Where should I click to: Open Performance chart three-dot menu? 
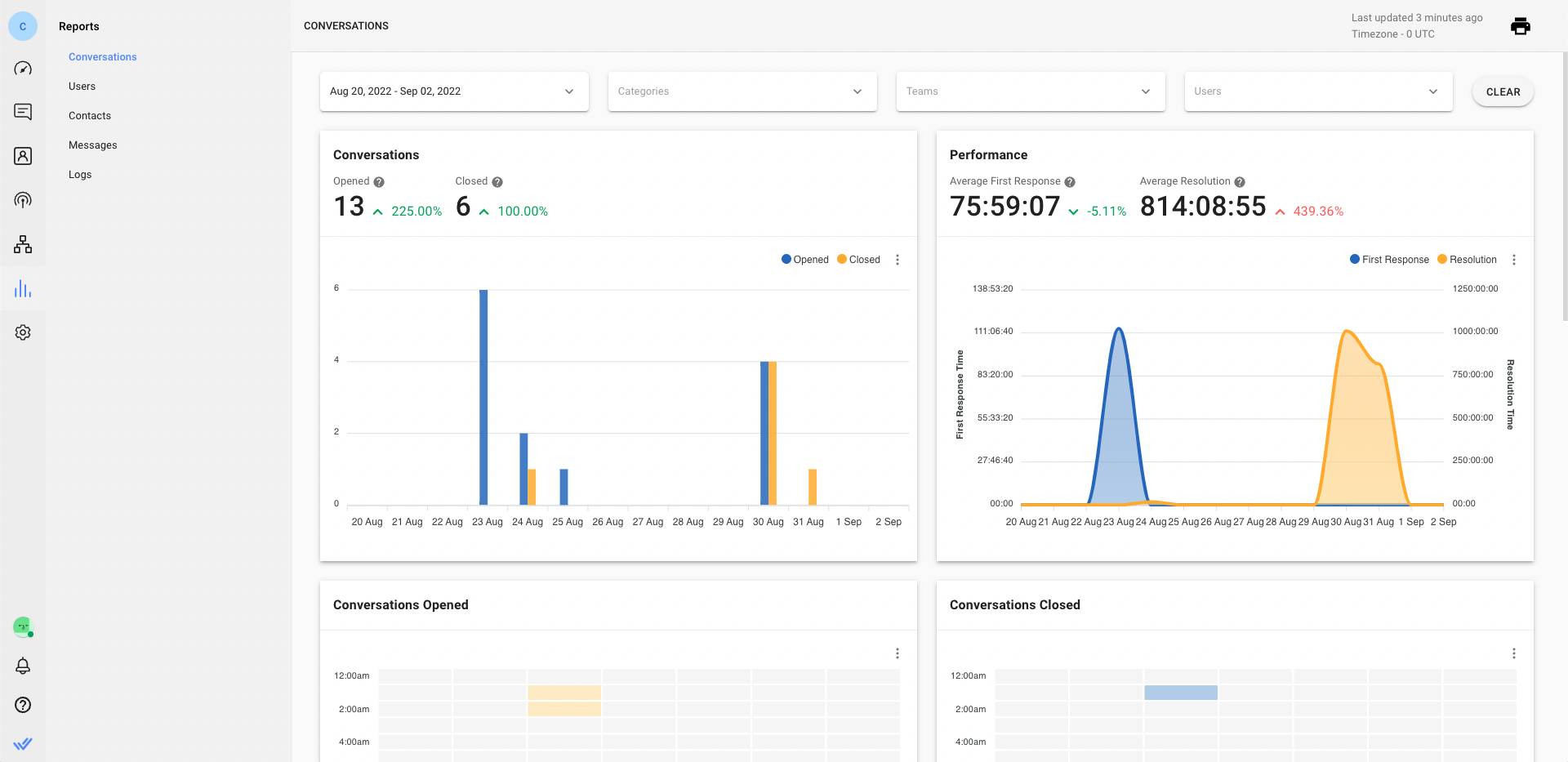(x=1514, y=260)
